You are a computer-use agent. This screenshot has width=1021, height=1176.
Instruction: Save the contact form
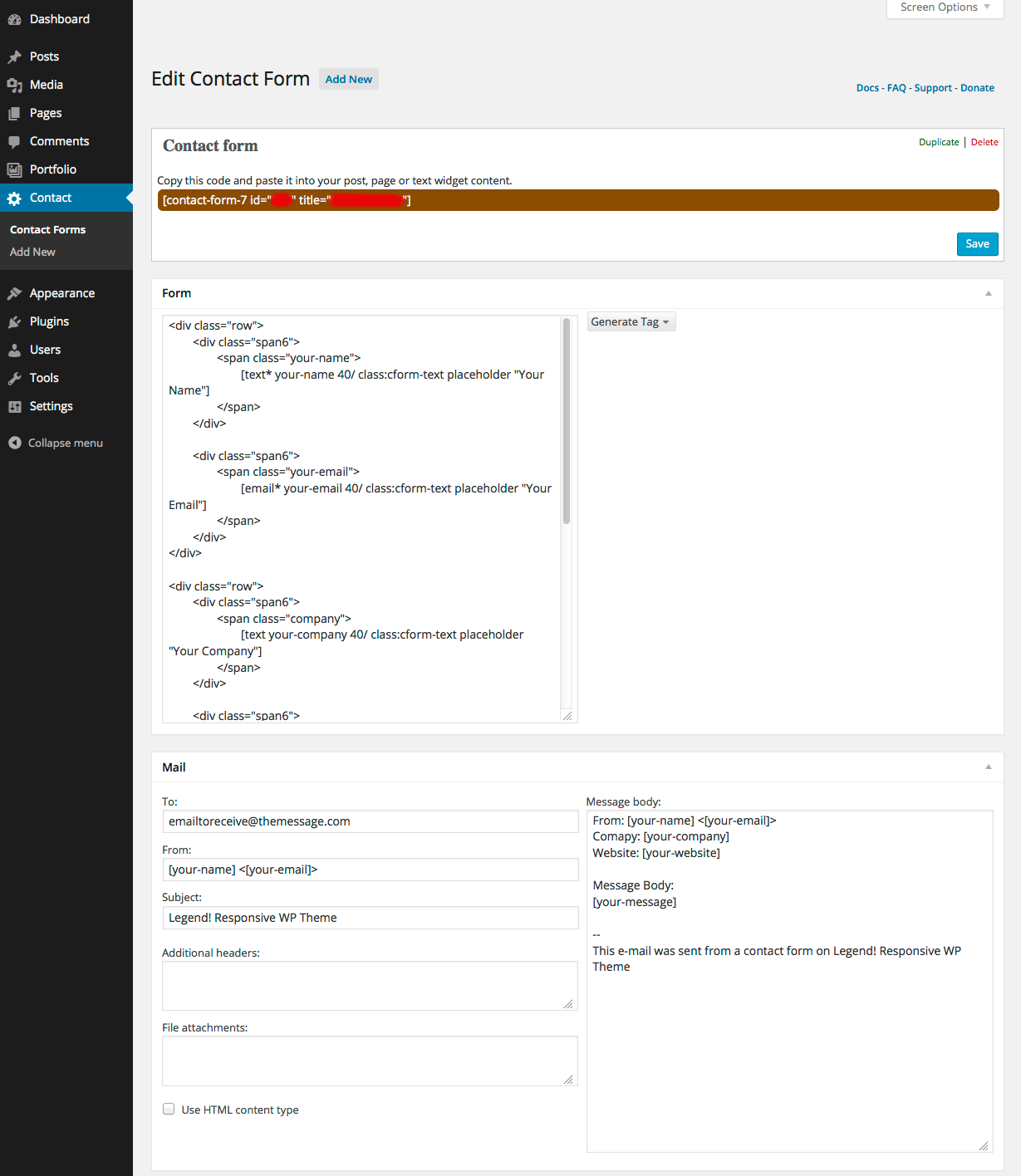[978, 243]
